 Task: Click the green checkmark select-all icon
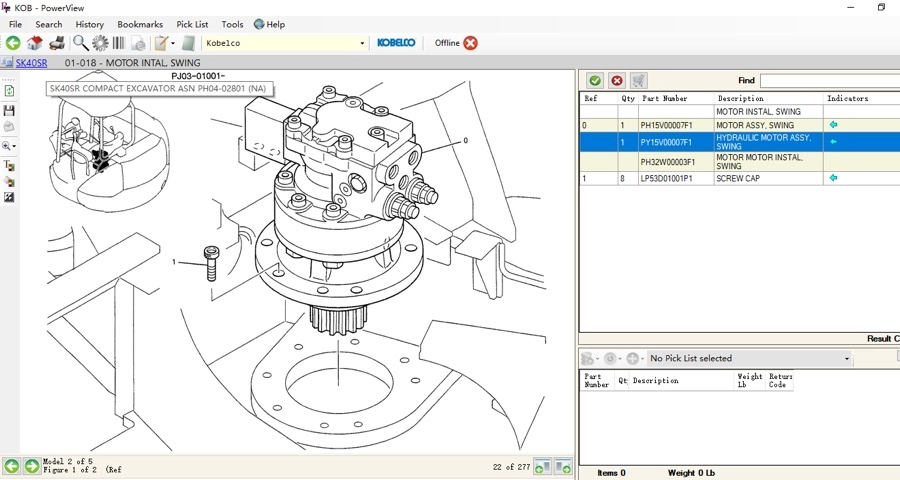pyautogui.click(x=595, y=80)
